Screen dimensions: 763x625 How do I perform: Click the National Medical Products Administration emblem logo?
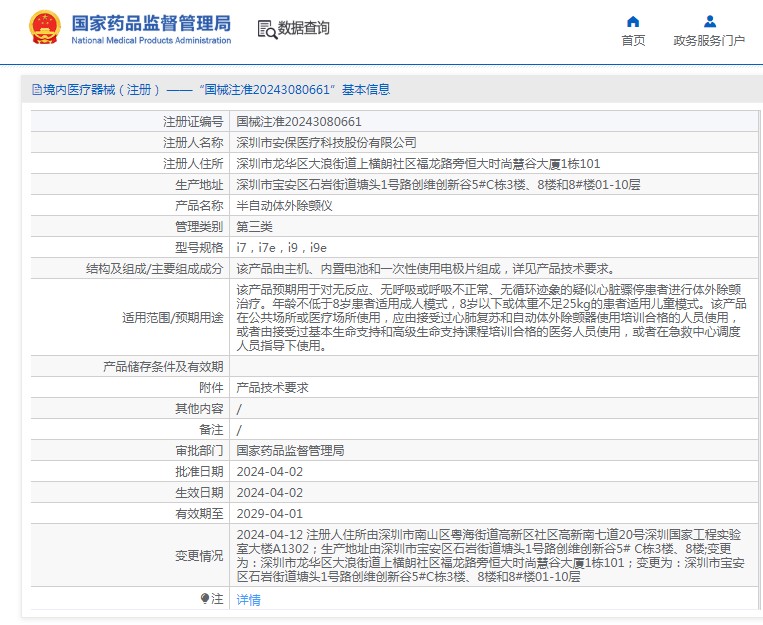[x=44, y=28]
